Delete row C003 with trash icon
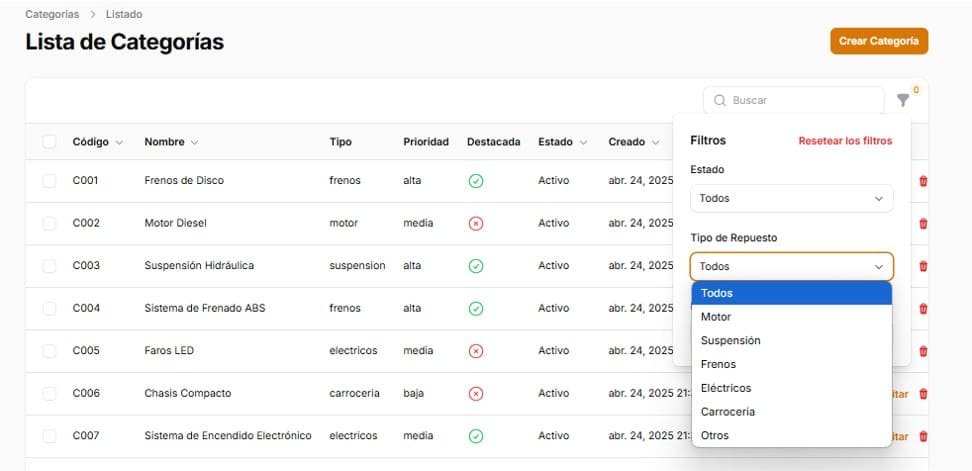 coord(923,266)
